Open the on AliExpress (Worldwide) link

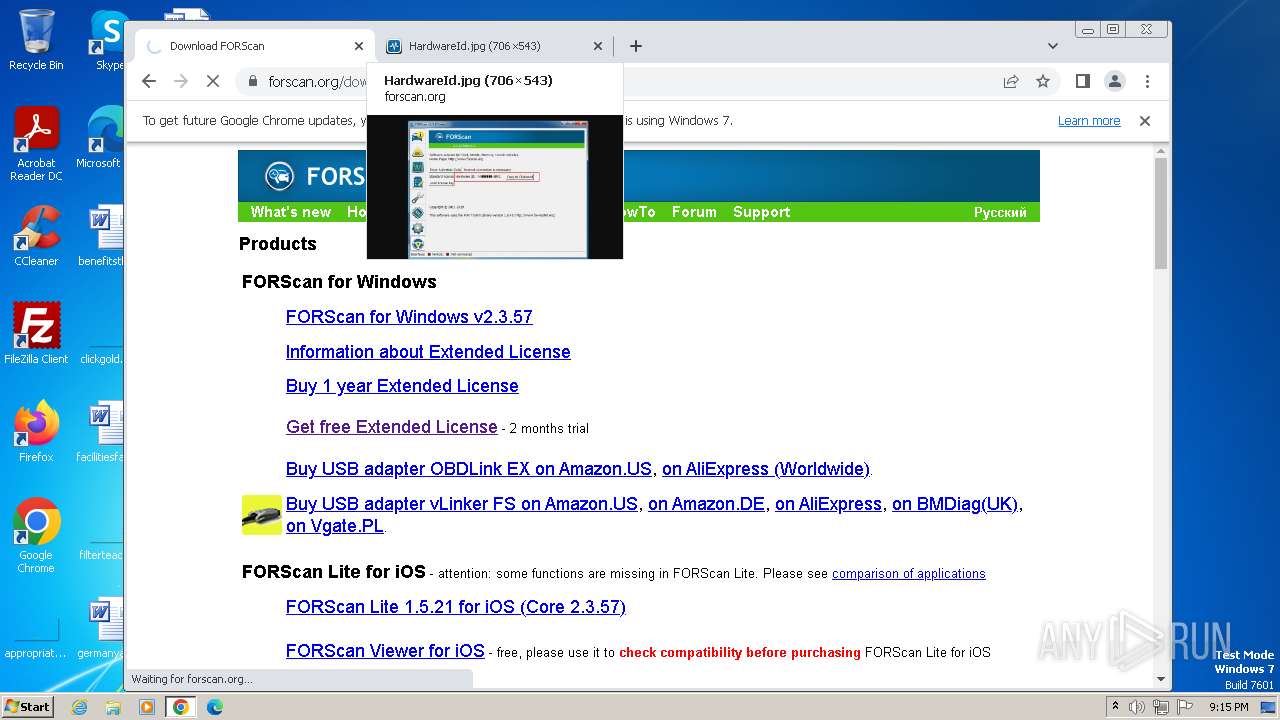[766, 469]
